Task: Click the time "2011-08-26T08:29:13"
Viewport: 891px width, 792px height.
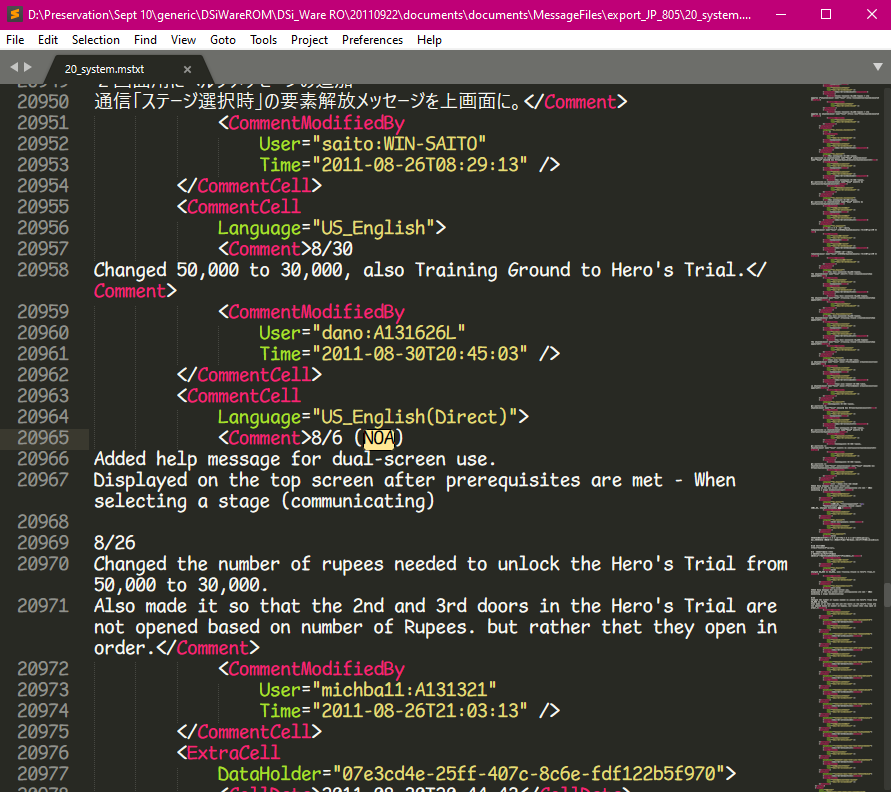Action: coord(419,165)
